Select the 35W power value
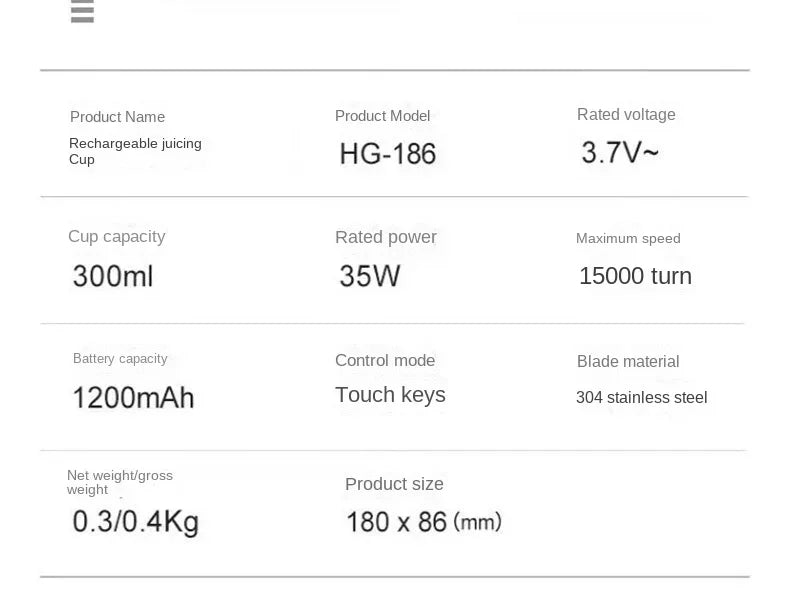 point(369,276)
